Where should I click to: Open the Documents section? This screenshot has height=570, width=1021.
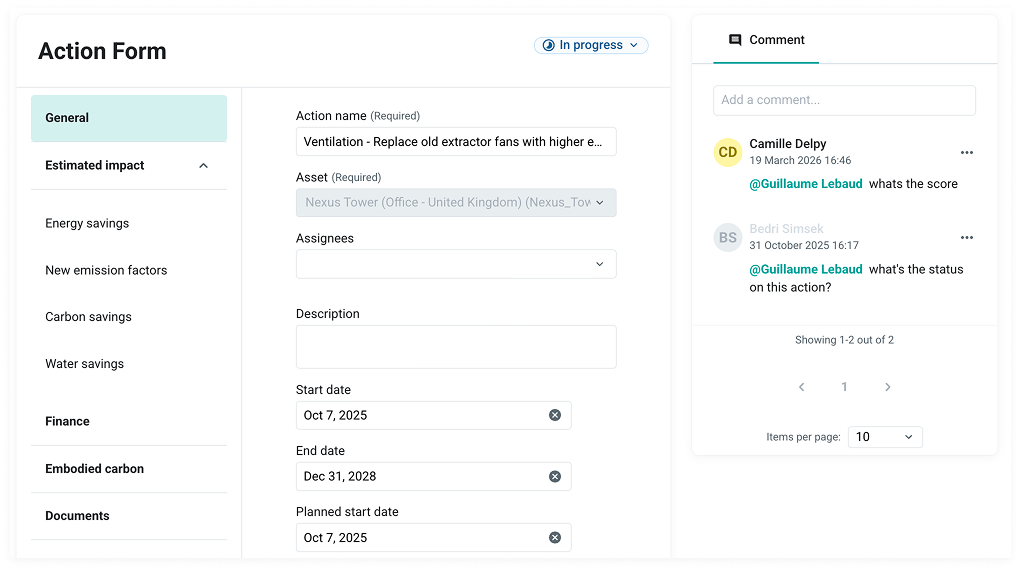(x=129, y=516)
